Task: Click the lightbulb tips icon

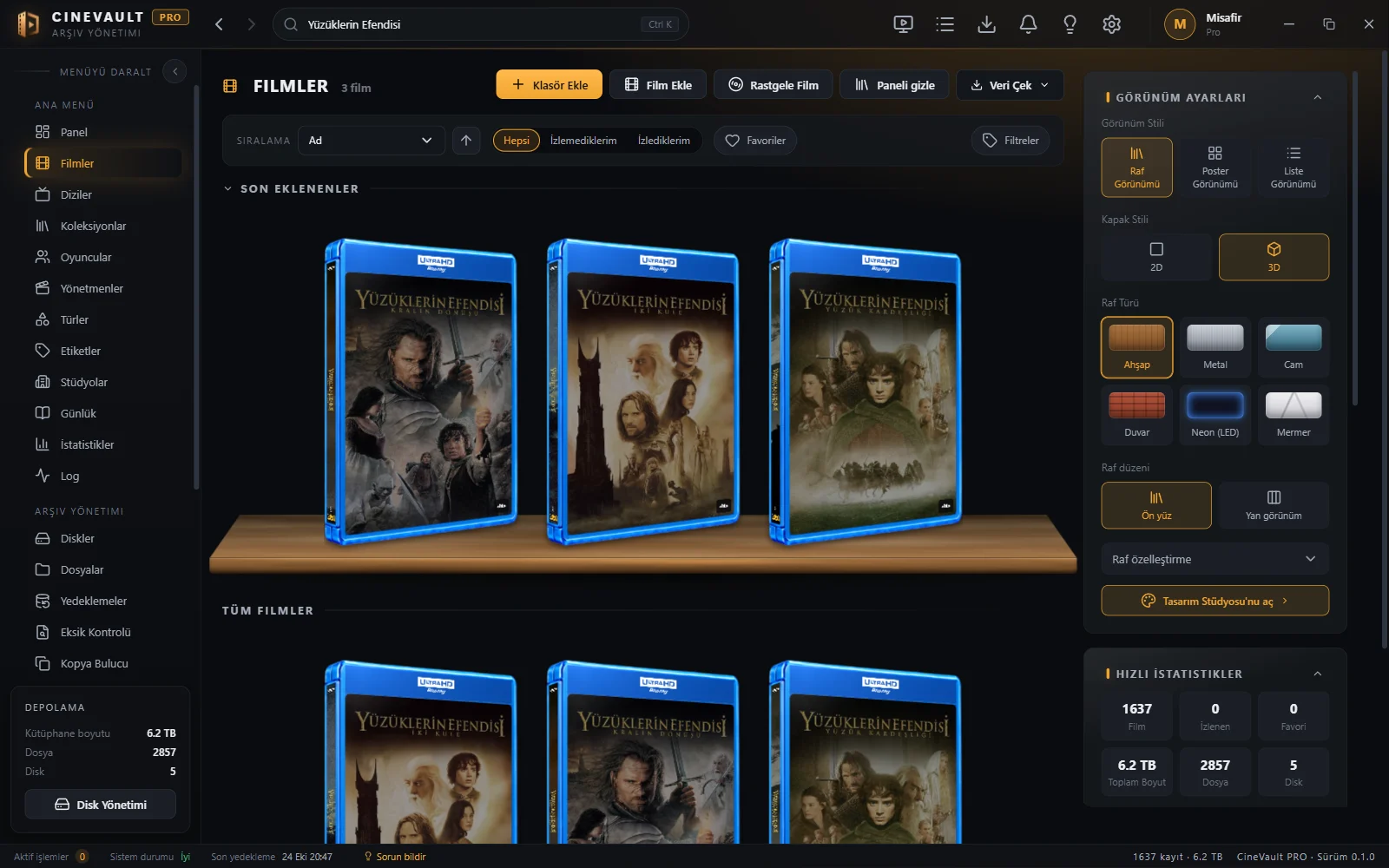Action: click(1070, 24)
